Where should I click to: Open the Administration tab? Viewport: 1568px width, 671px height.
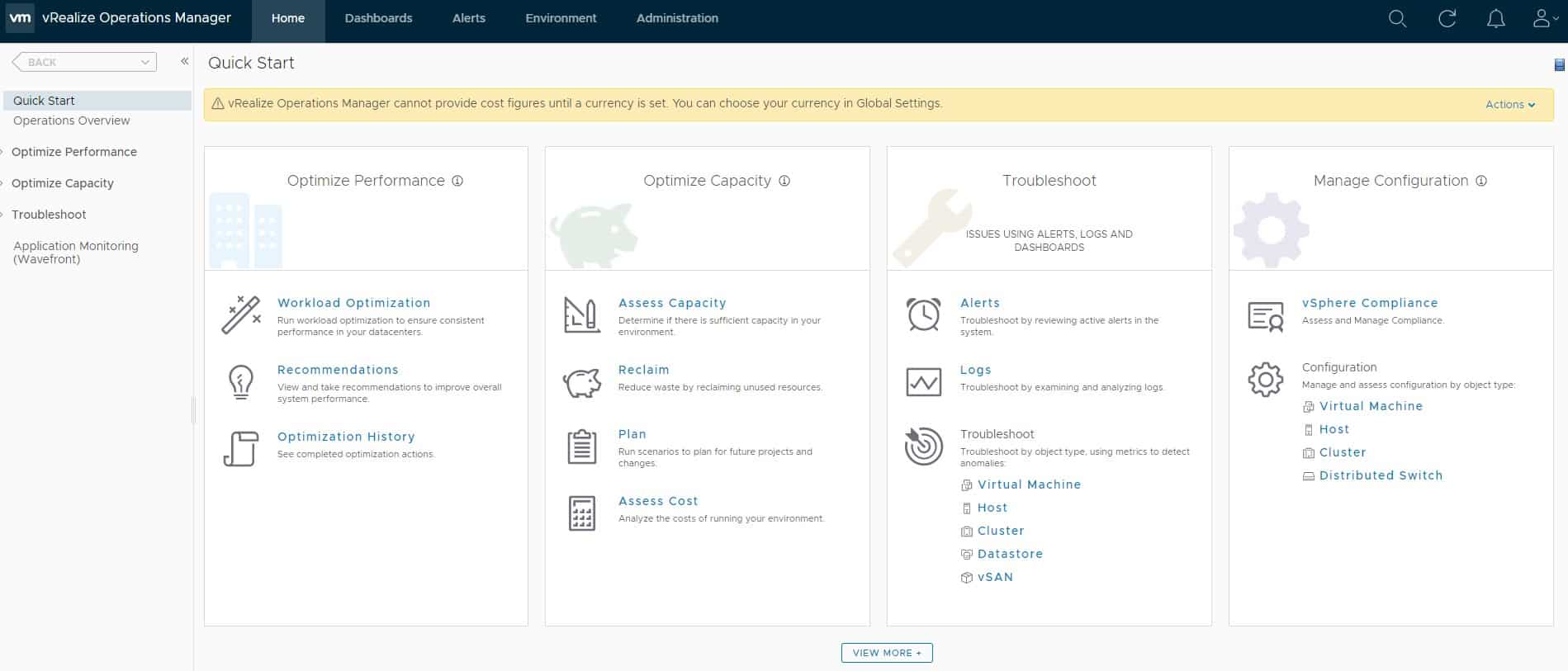click(x=677, y=18)
